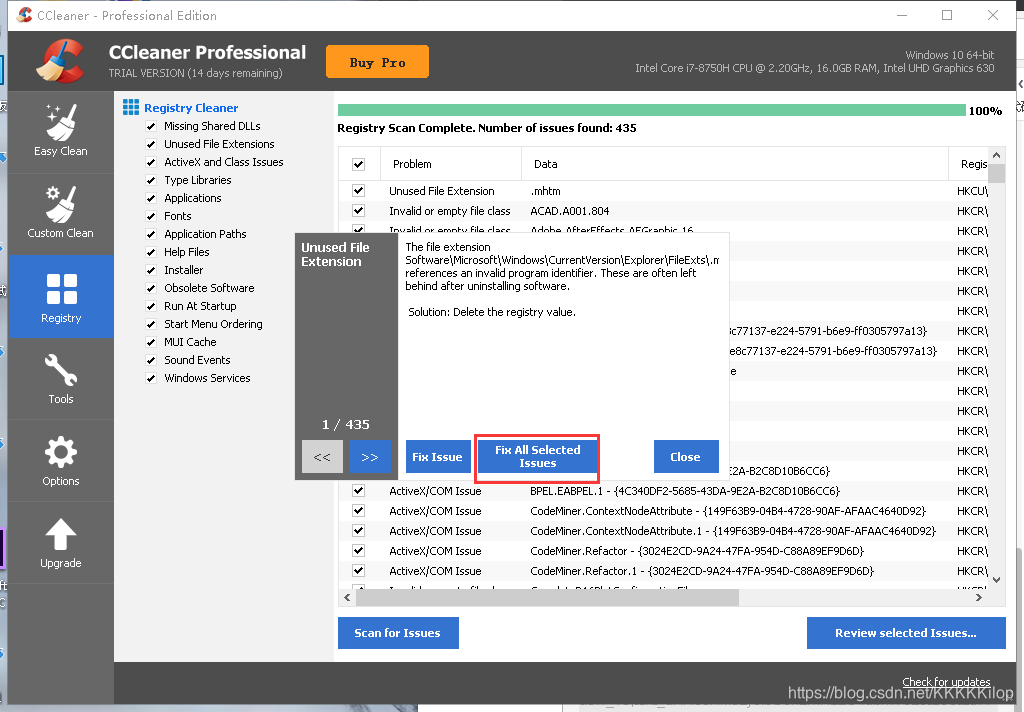Toggle Fonts checkbox

point(151,216)
